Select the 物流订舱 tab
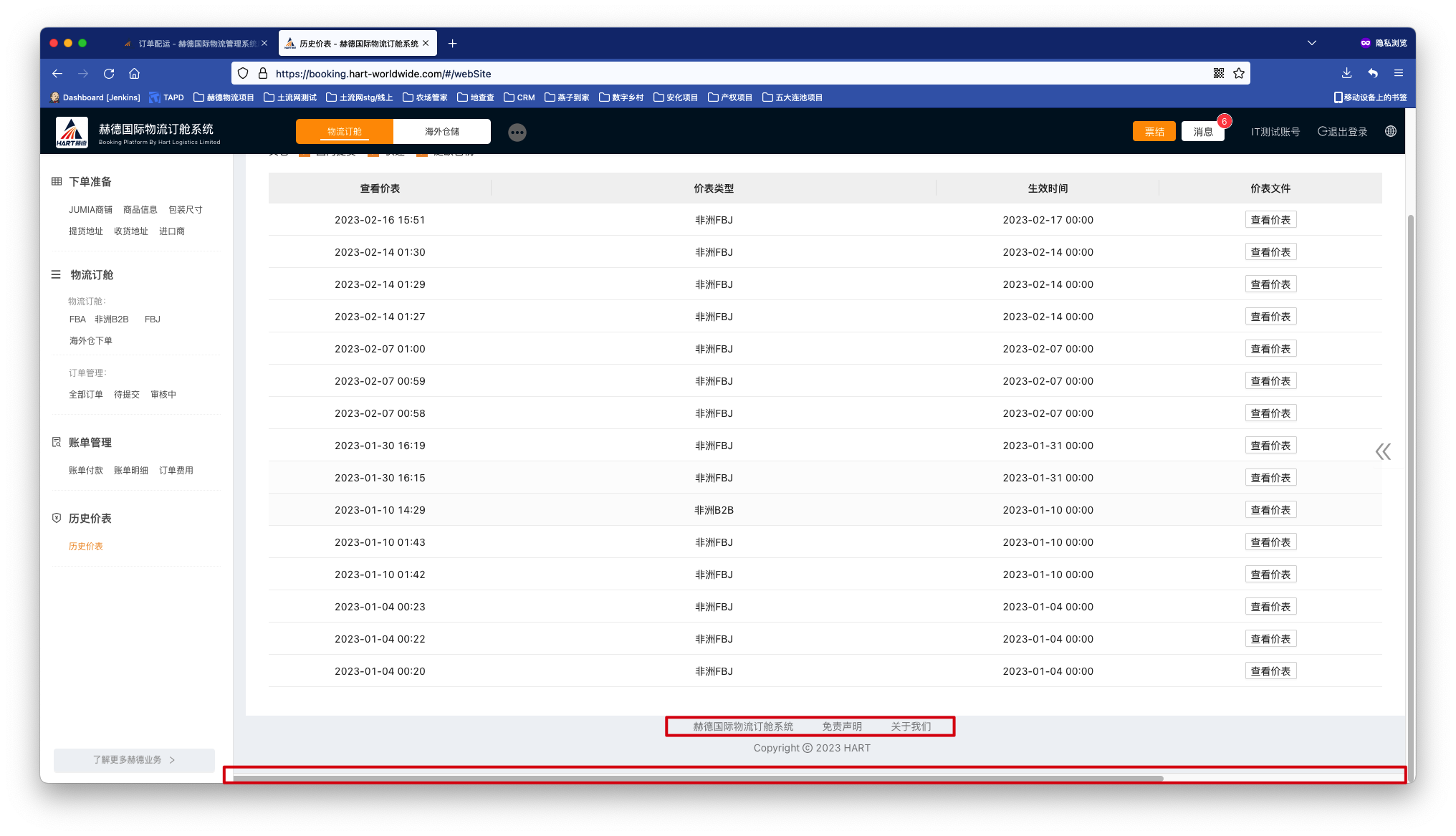This screenshot has height=836, width=1456. (345, 132)
